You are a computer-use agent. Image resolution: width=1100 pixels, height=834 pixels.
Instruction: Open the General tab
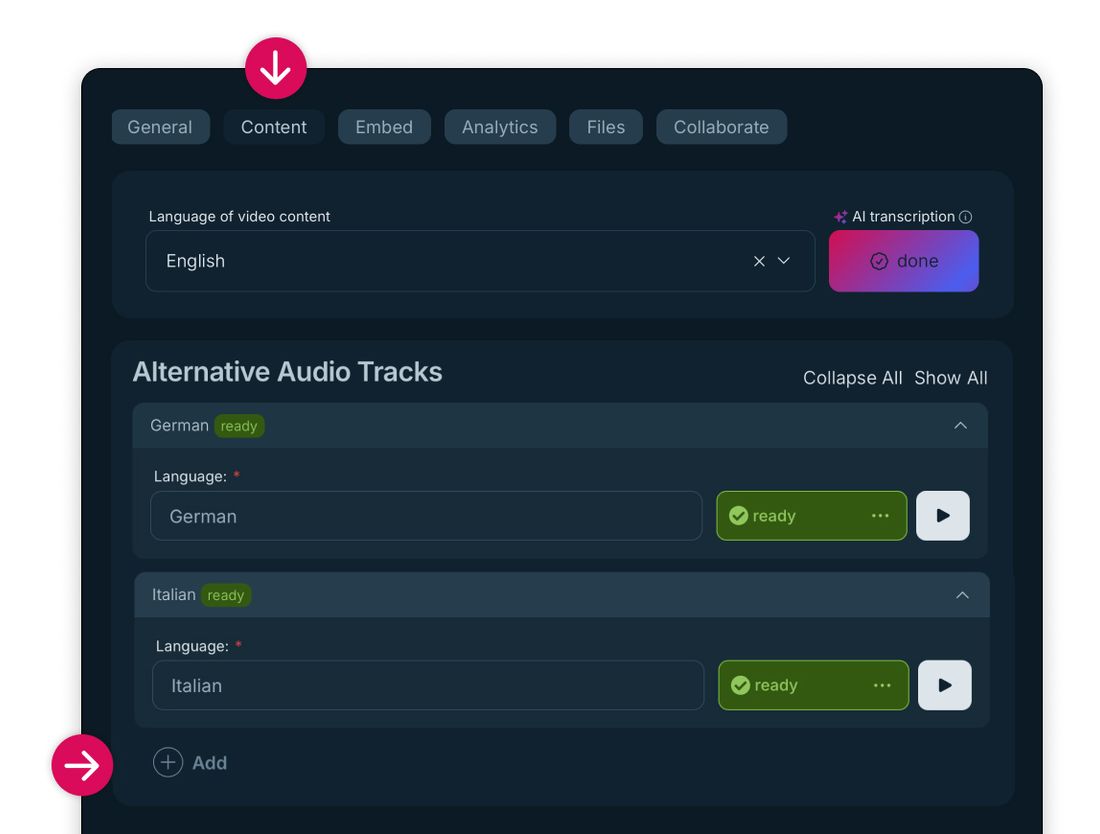coord(160,127)
